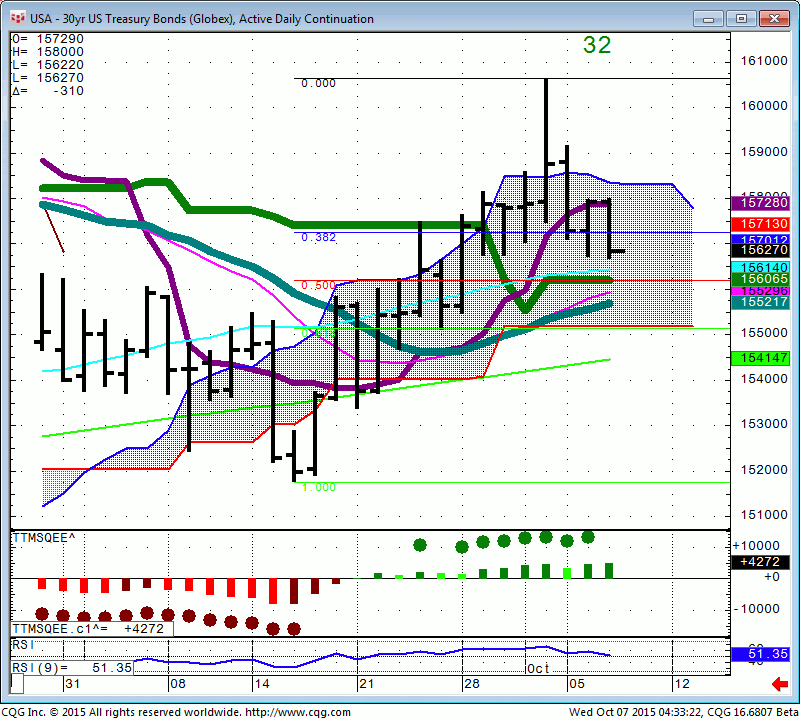This screenshot has height=720, width=800.
Task: Click the RSI study title
Action: (22, 645)
